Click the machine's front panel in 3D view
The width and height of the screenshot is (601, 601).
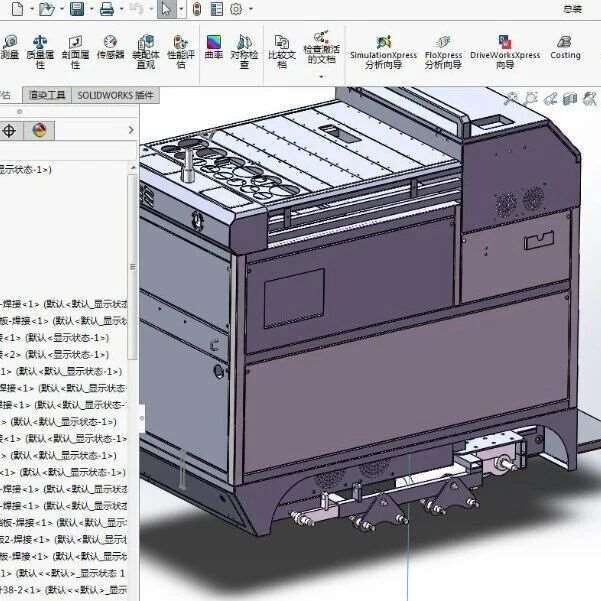[x=406, y=383]
